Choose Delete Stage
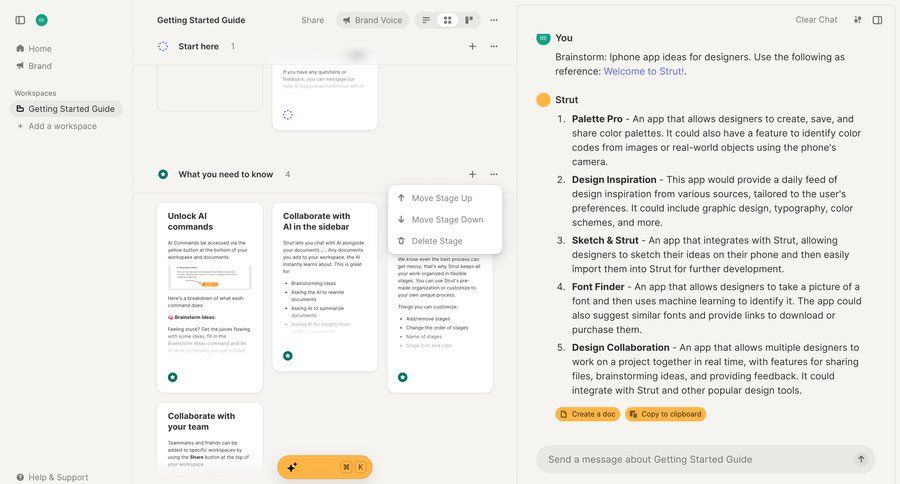Image resolution: width=900 pixels, height=484 pixels. tap(445, 241)
